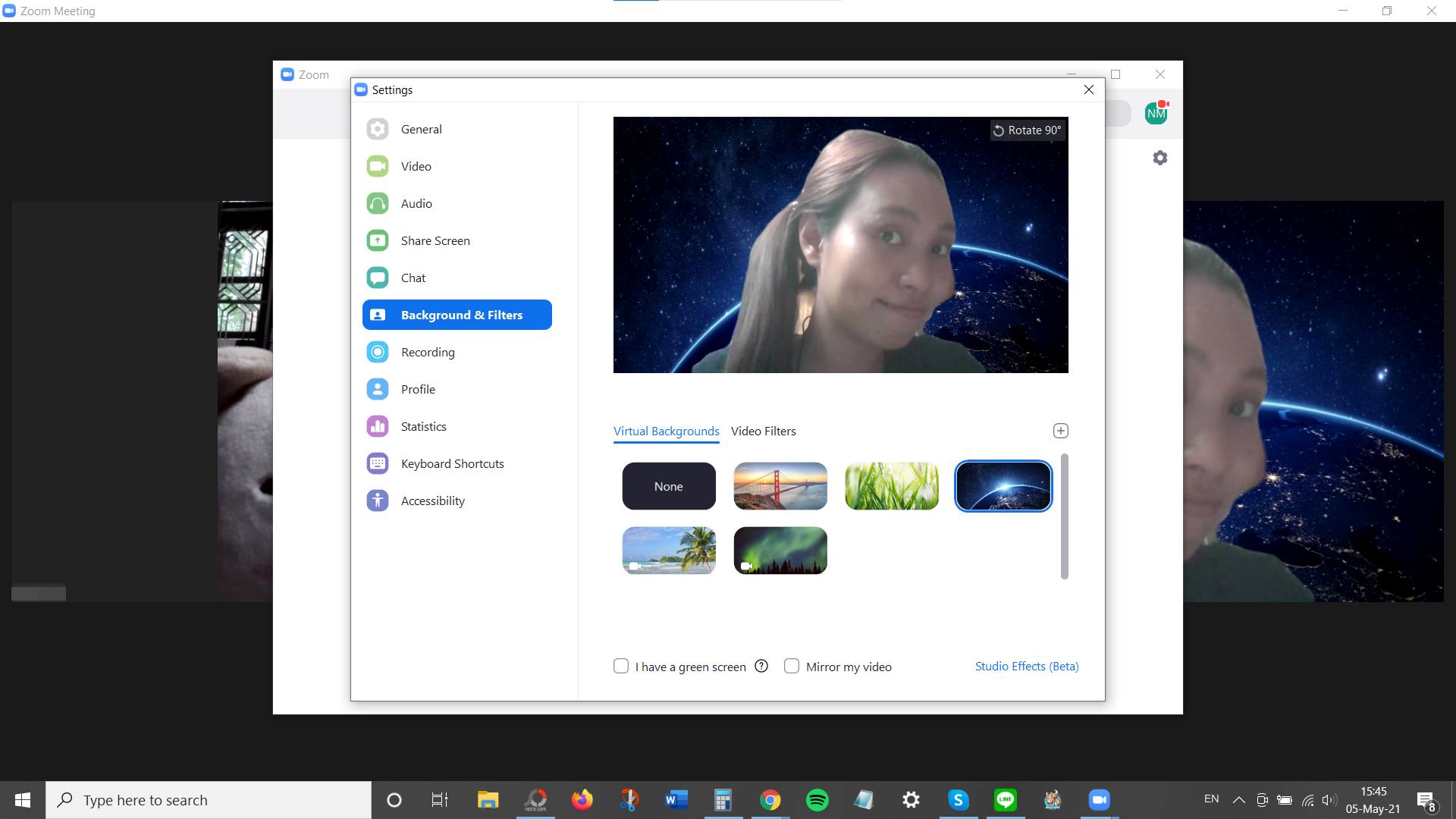Select Audio settings in sidebar
This screenshot has width=1456, height=819.
coord(416,203)
